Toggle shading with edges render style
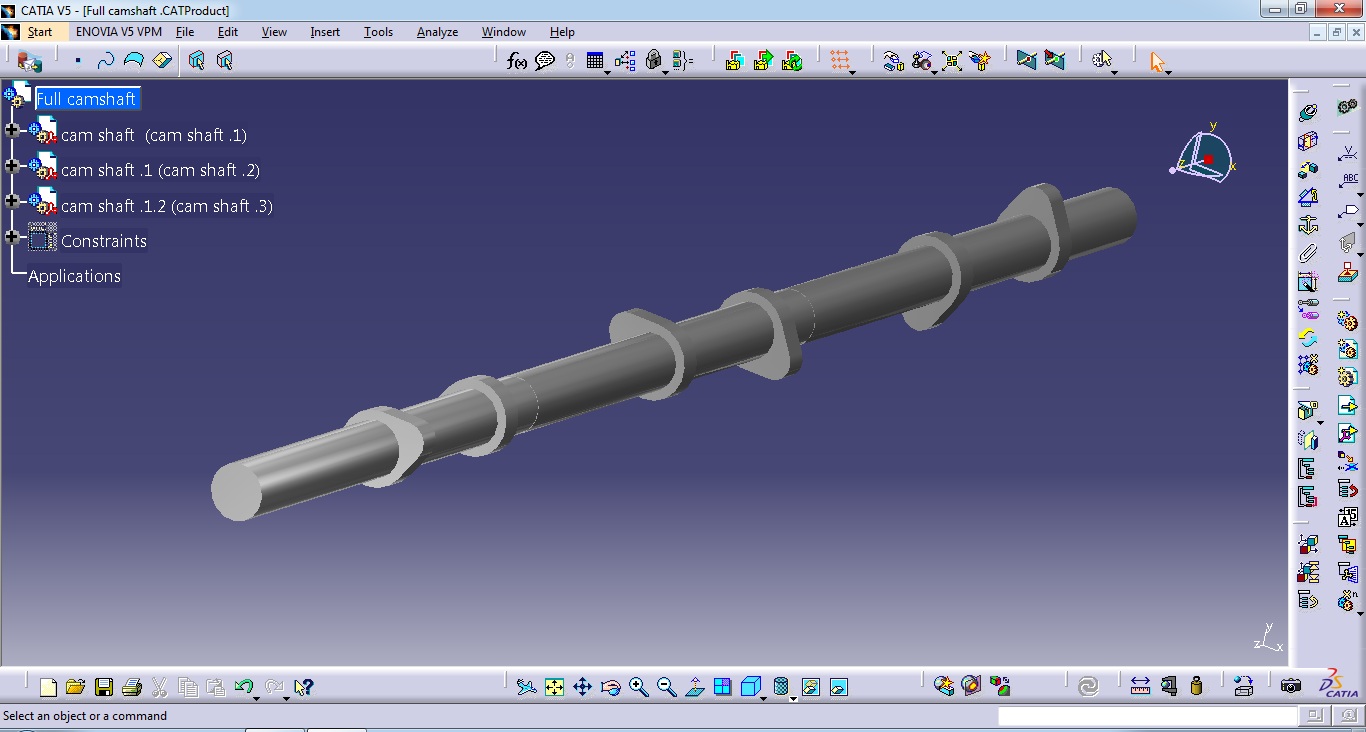This screenshot has height=732, width=1366. 780,687
